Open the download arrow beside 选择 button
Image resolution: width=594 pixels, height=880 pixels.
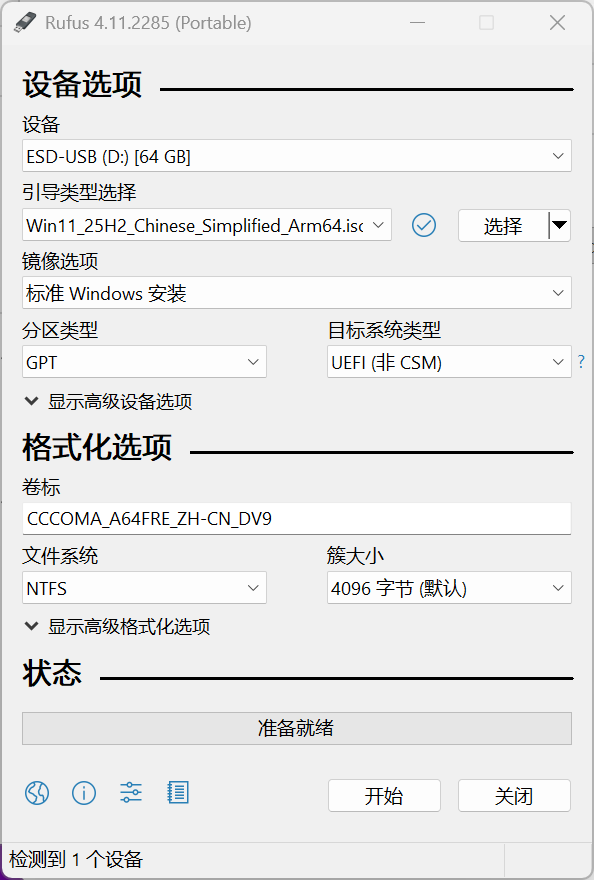click(x=558, y=226)
